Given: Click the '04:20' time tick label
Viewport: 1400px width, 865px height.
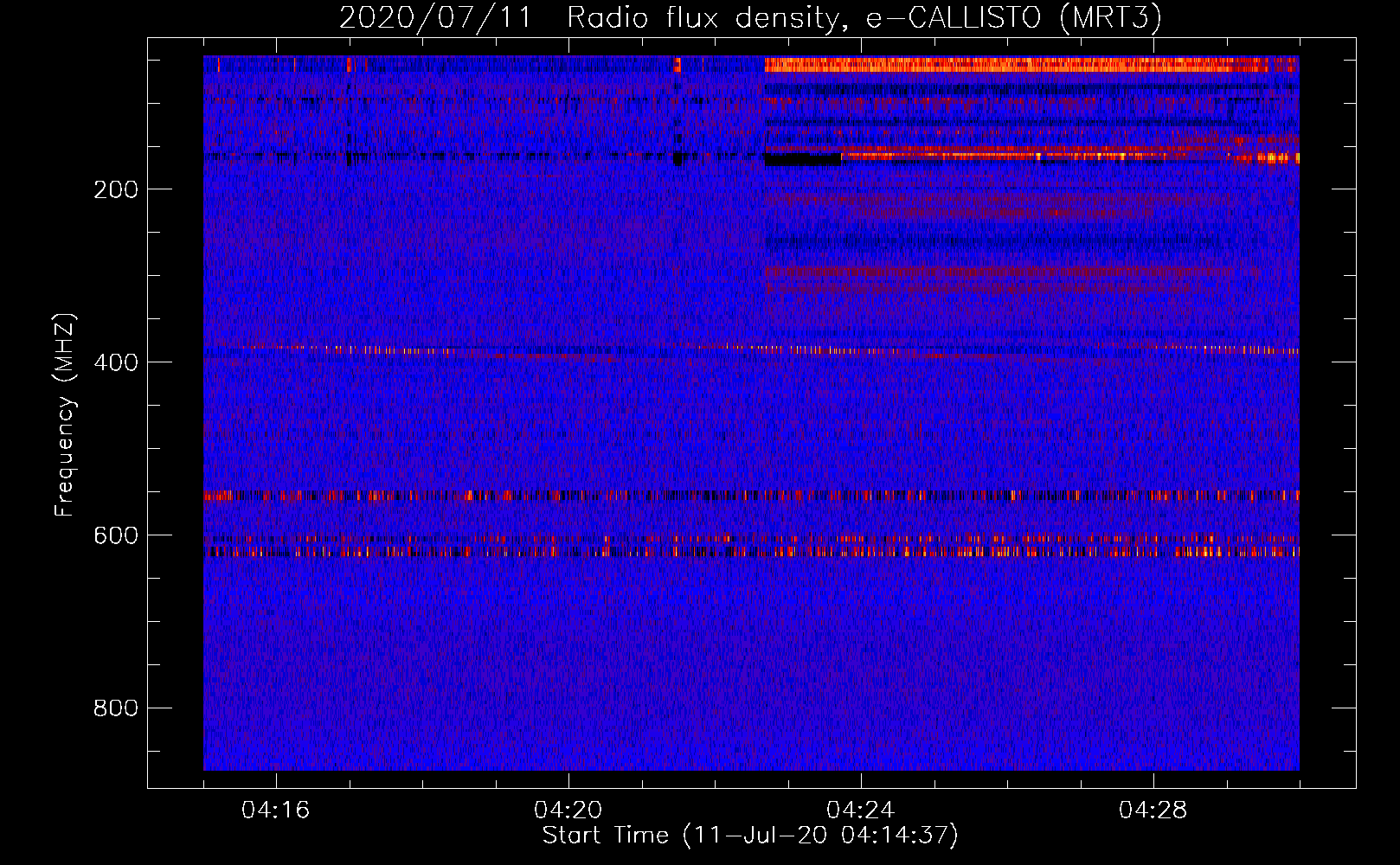Looking at the screenshot, I should (x=568, y=811).
